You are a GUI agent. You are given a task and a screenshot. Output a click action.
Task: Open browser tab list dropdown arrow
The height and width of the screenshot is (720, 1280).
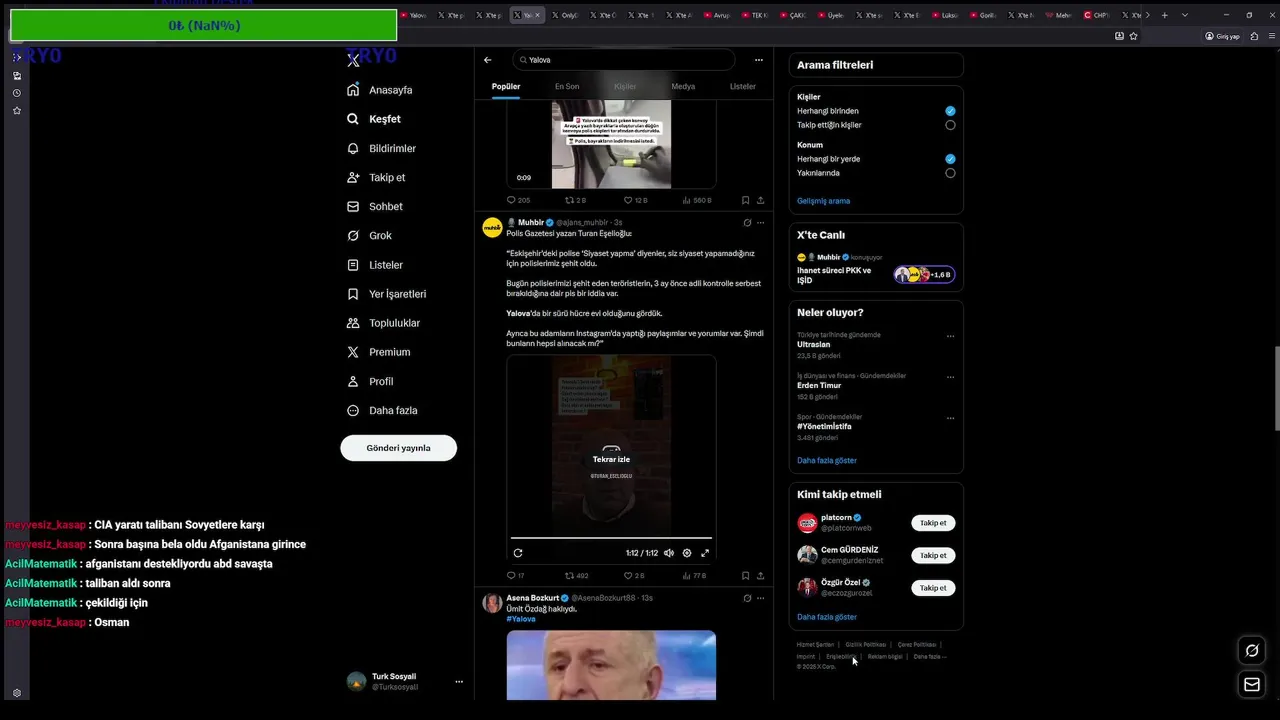pos(1185,15)
